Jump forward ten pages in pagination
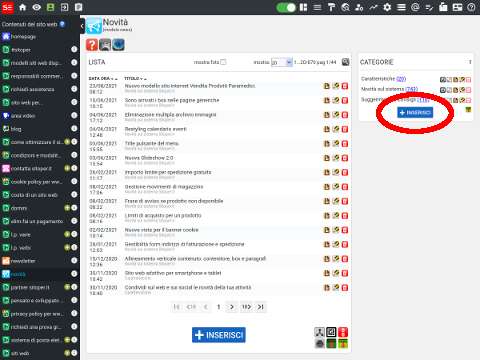 (246, 307)
